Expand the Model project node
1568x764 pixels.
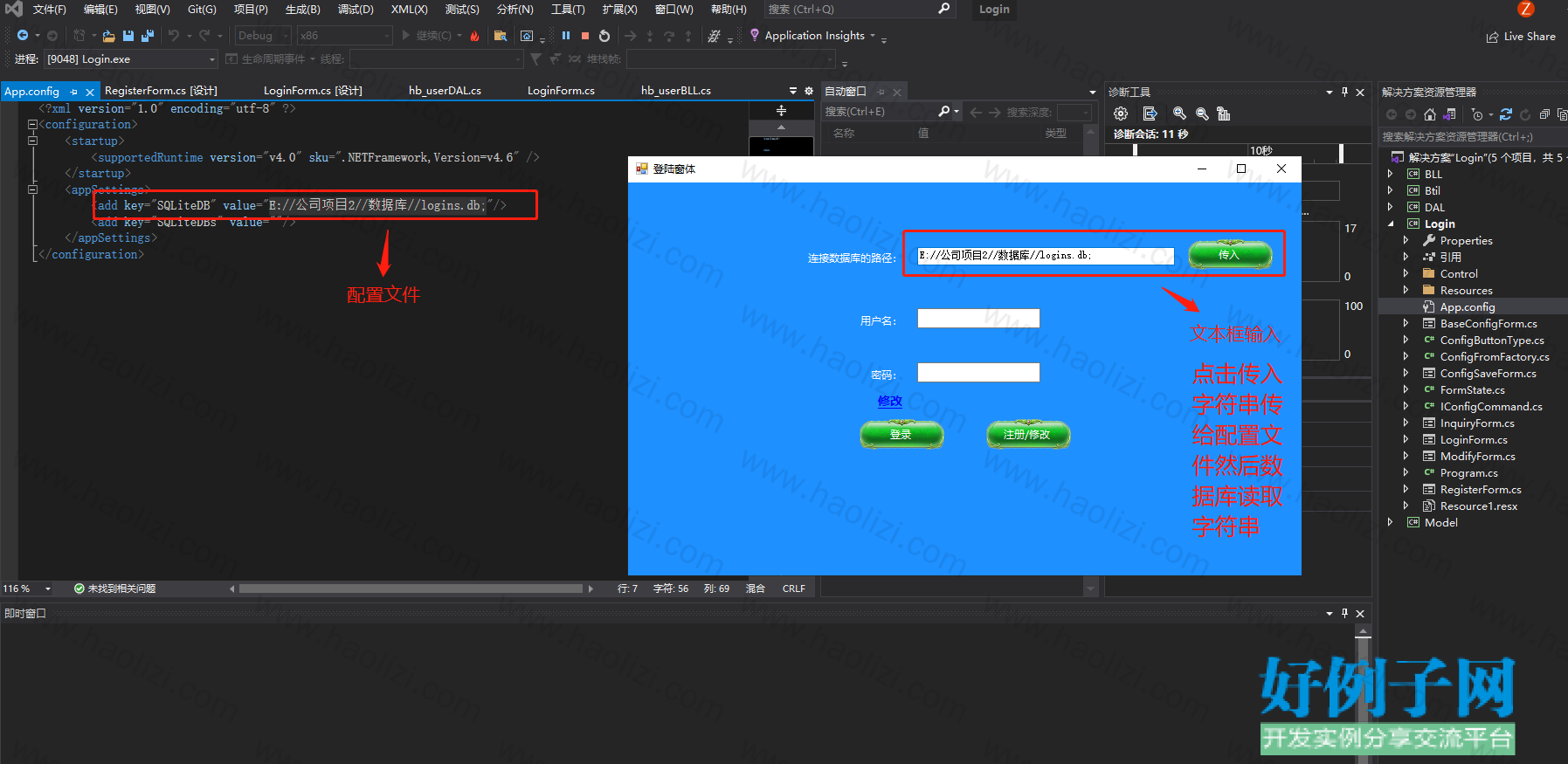pos(1390,522)
